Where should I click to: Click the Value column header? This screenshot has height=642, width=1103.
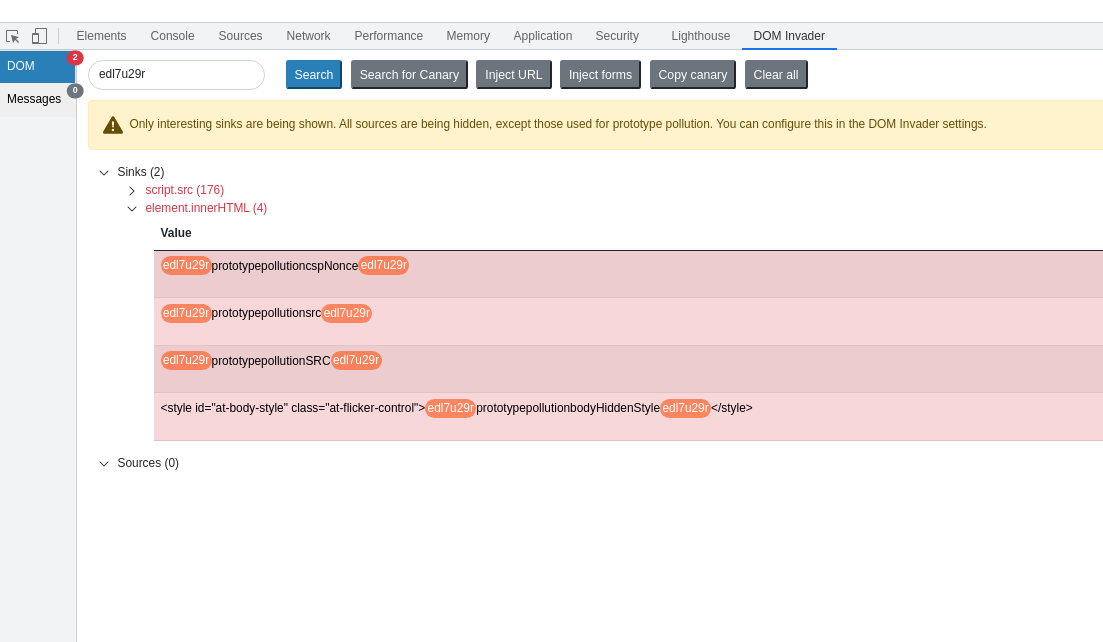coord(176,233)
